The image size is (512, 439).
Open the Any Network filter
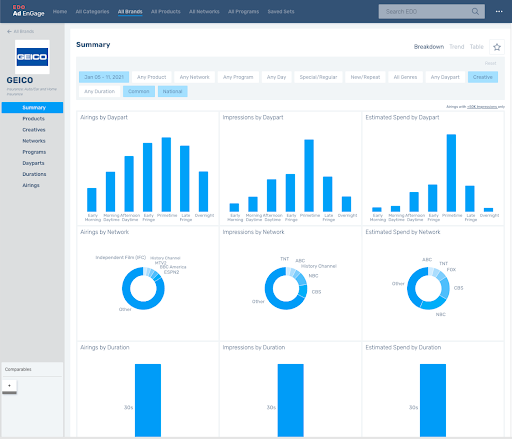(194, 77)
